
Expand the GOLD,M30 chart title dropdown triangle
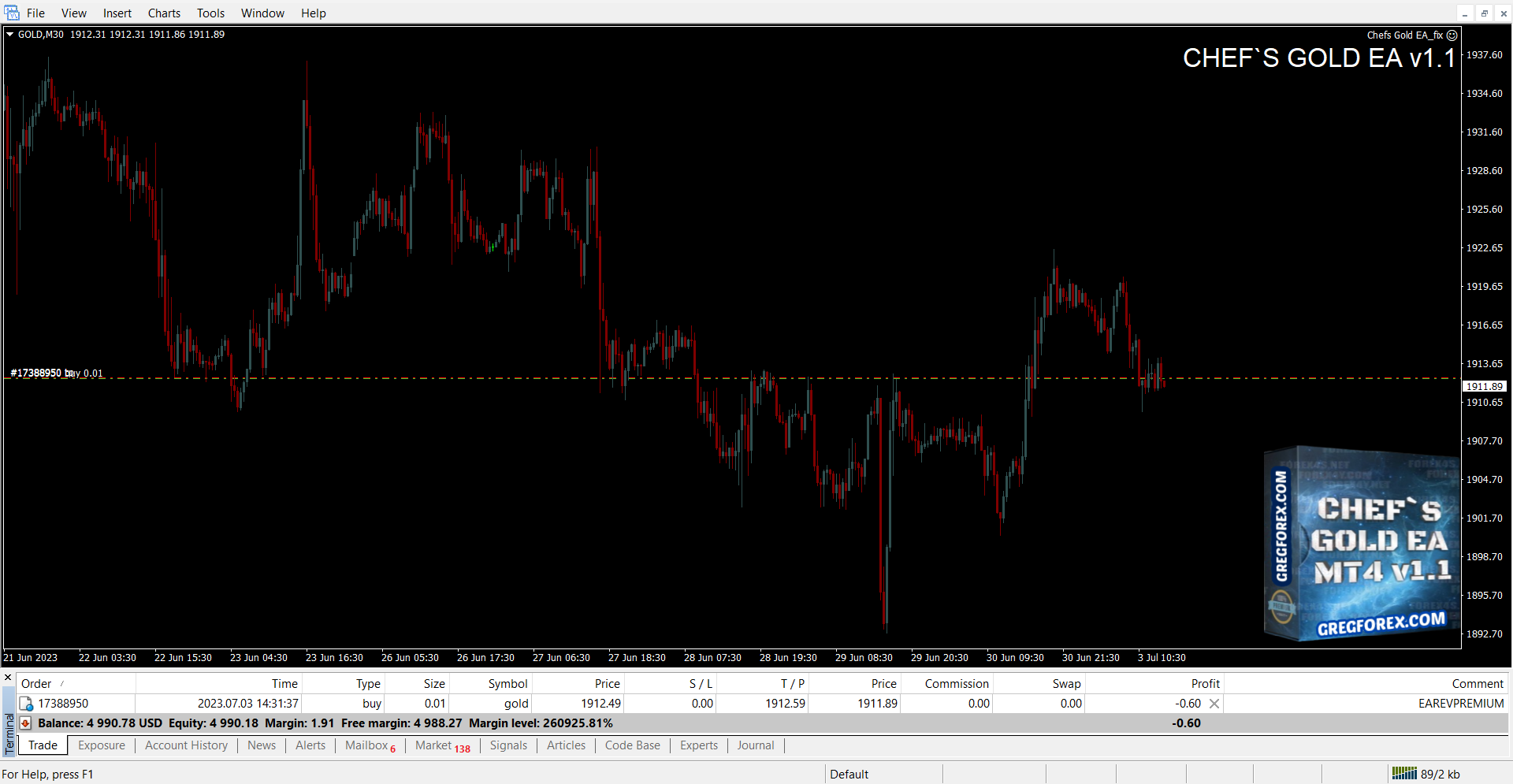(x=10, y=35)
